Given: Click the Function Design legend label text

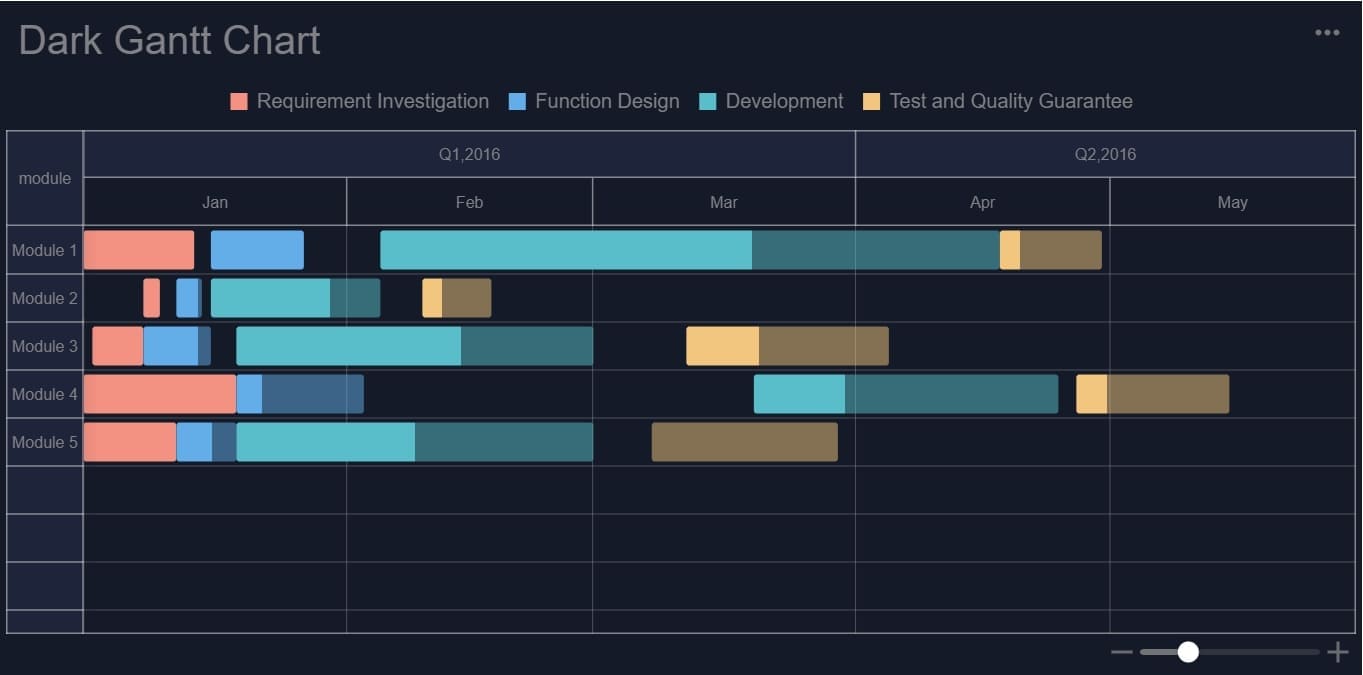Looking at the screenshot, I should [607, 101].
